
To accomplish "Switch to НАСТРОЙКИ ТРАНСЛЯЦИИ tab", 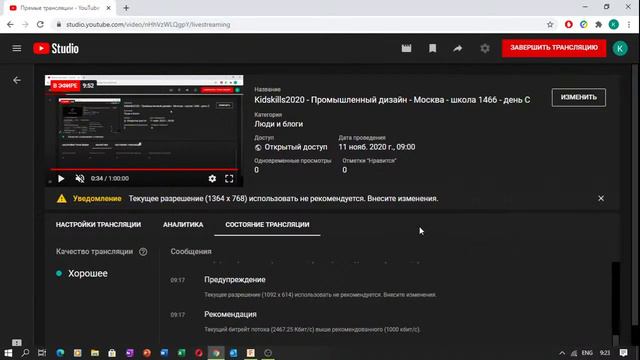I will click(98, 224).
